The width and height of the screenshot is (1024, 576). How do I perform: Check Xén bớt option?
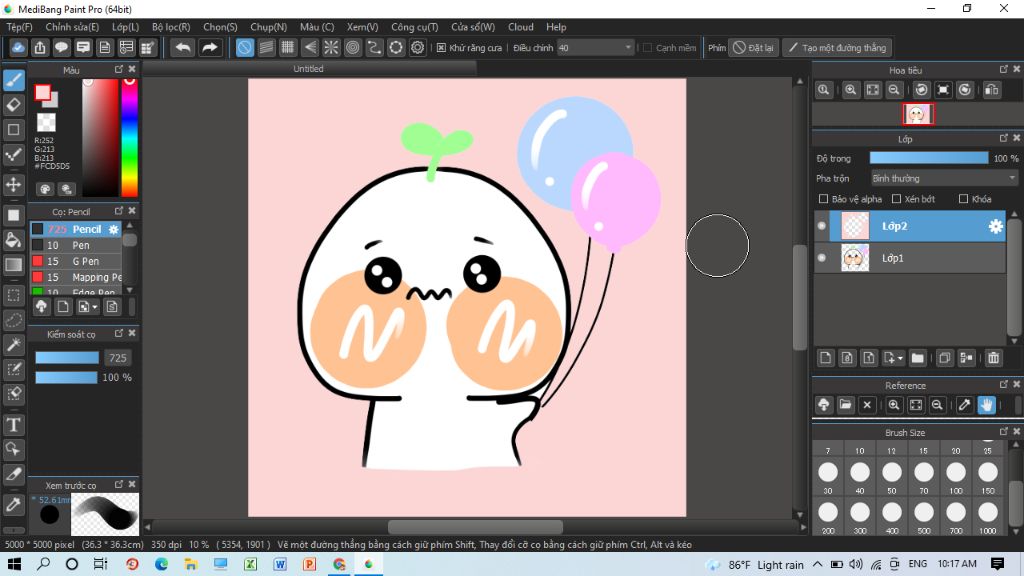point(897,199)
